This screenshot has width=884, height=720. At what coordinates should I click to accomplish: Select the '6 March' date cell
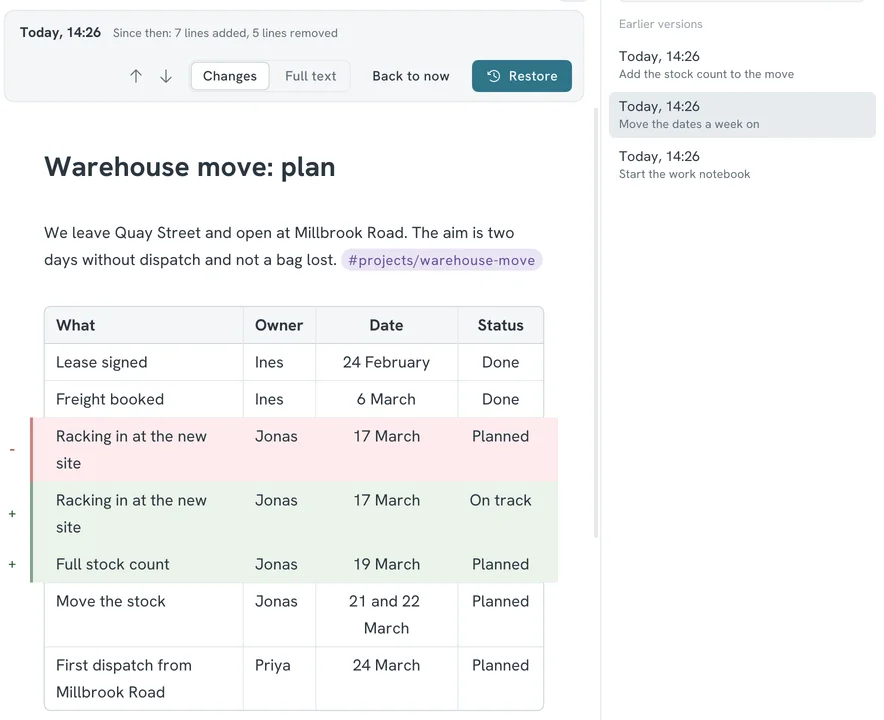[x=386, y=399]
